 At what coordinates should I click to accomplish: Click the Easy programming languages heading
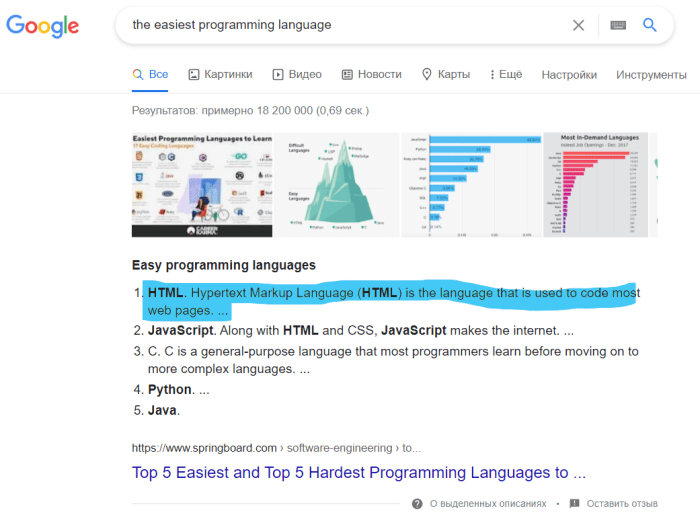click(x=224, y=265)
